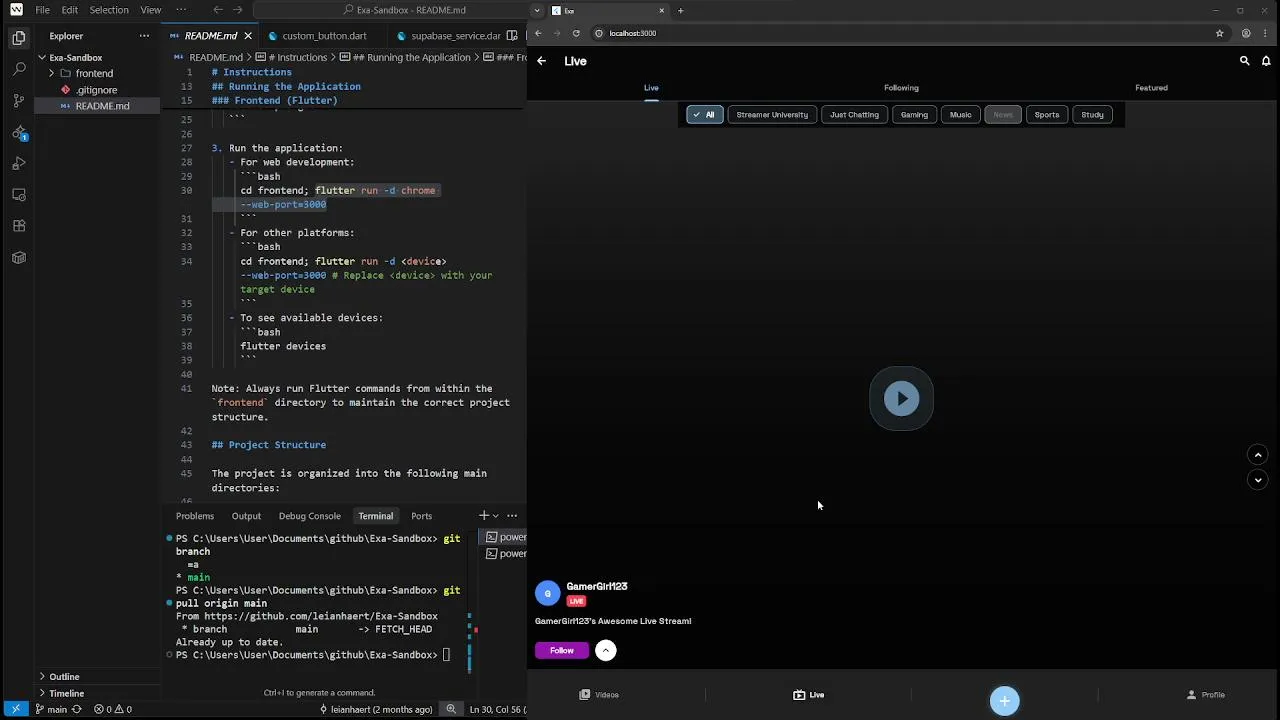1280x720 pixels.
Task: Click the title bar overflow menu ellipsis
Action: coord(180,10)
